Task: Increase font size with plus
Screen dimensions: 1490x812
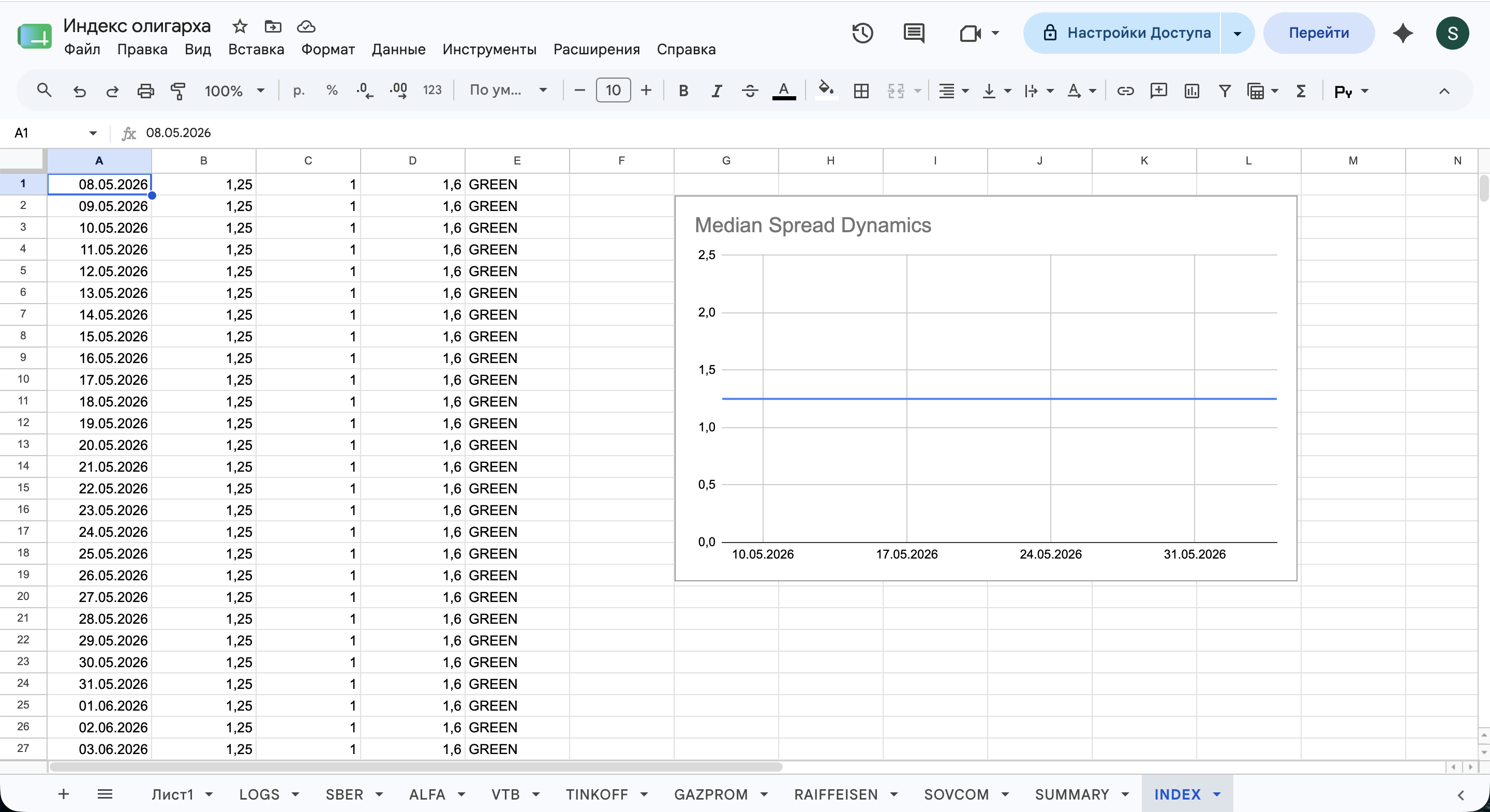Action: [x=646, y=90]
